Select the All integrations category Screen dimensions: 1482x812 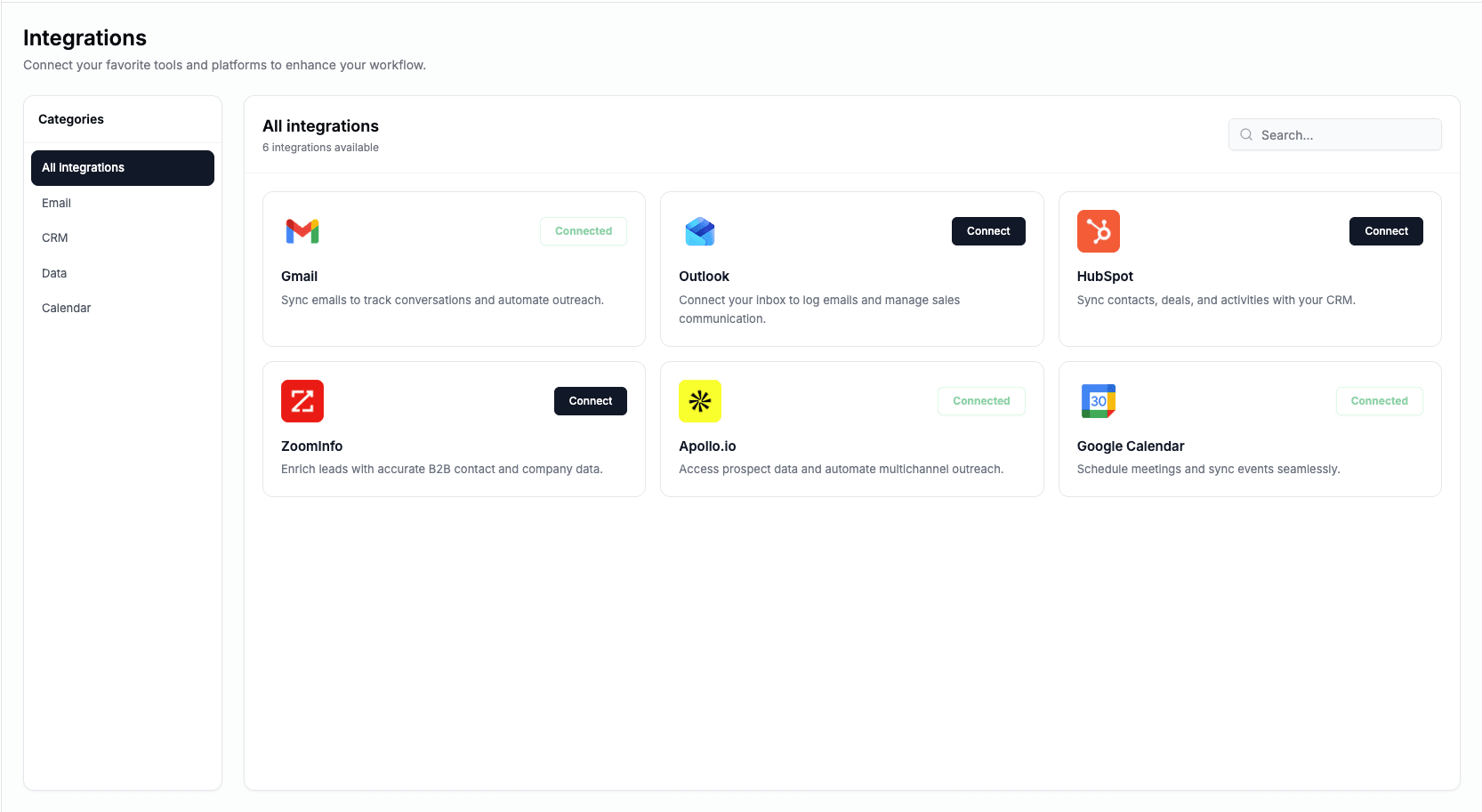click(x=123, y=168)
